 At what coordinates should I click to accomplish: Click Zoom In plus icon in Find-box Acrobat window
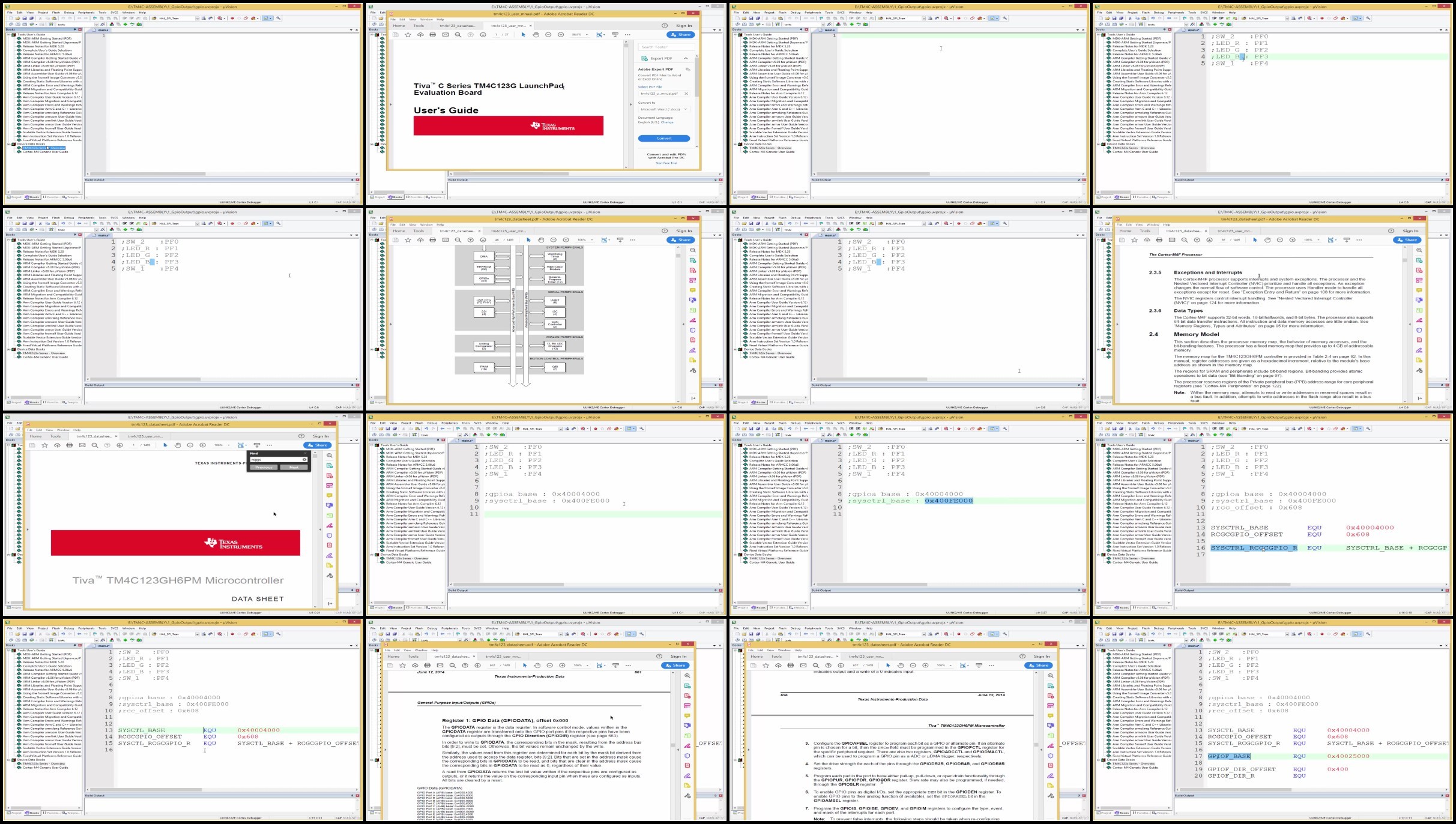point(203,445)
